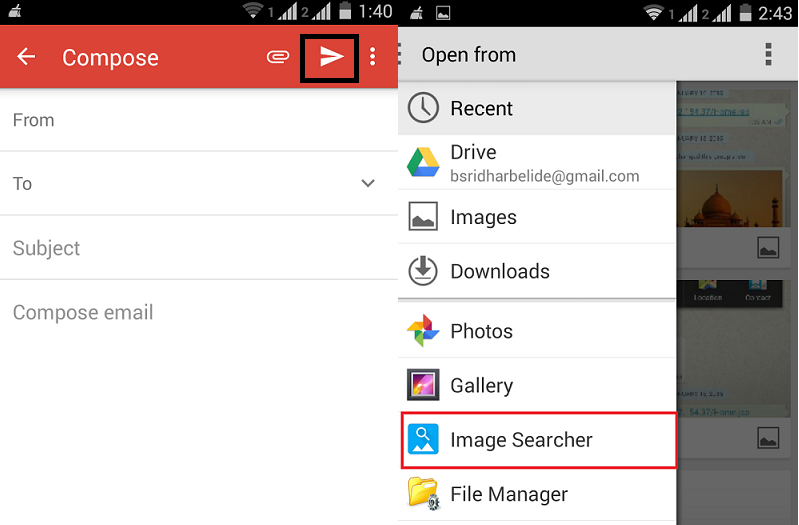The width and height of the screenshot is (799, 525).
Task: Tap the Google Drive triangle icon
Action: tap(423, 162)
